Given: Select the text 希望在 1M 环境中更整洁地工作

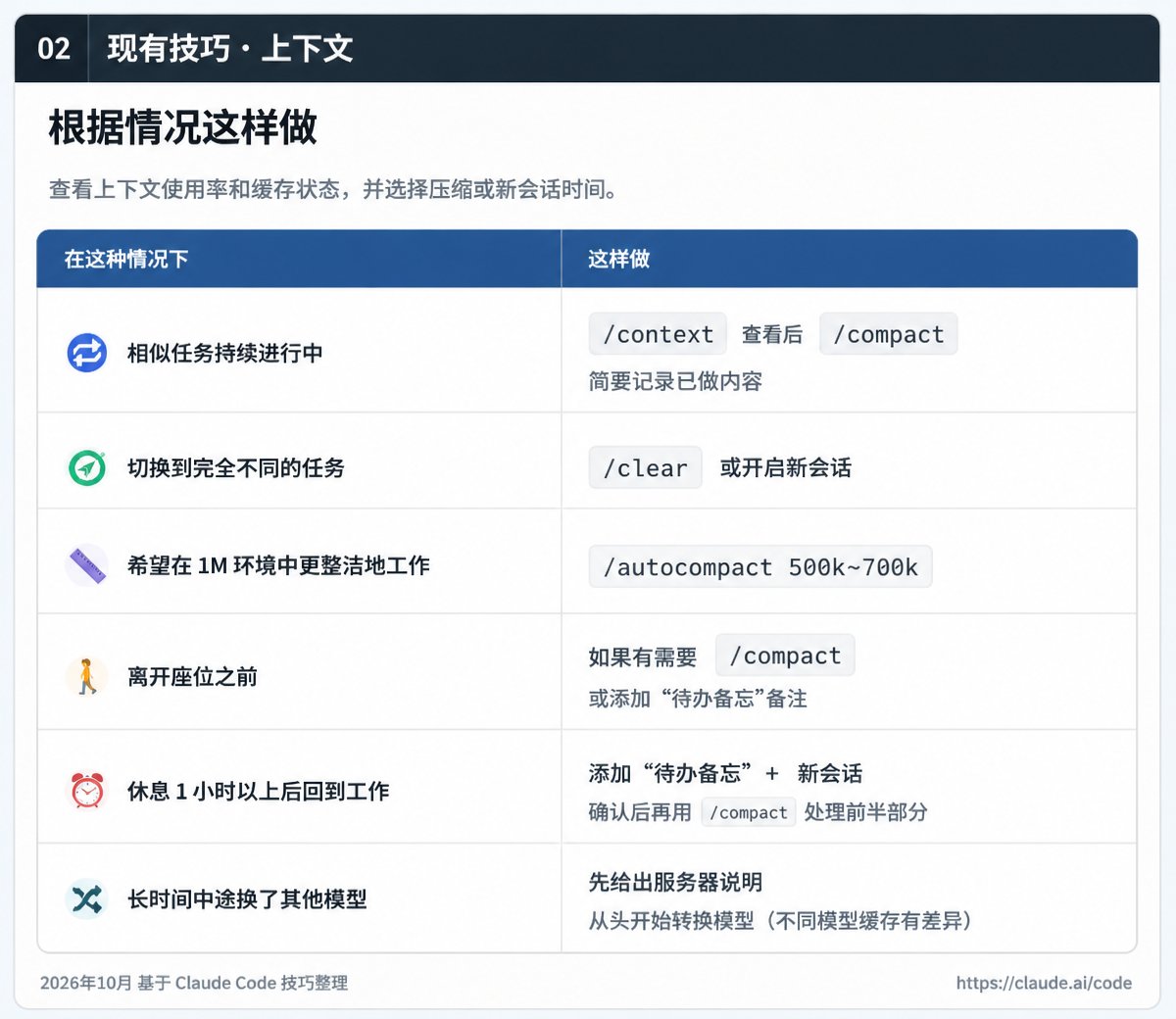Looking at the screenshot, I should 278,565.
